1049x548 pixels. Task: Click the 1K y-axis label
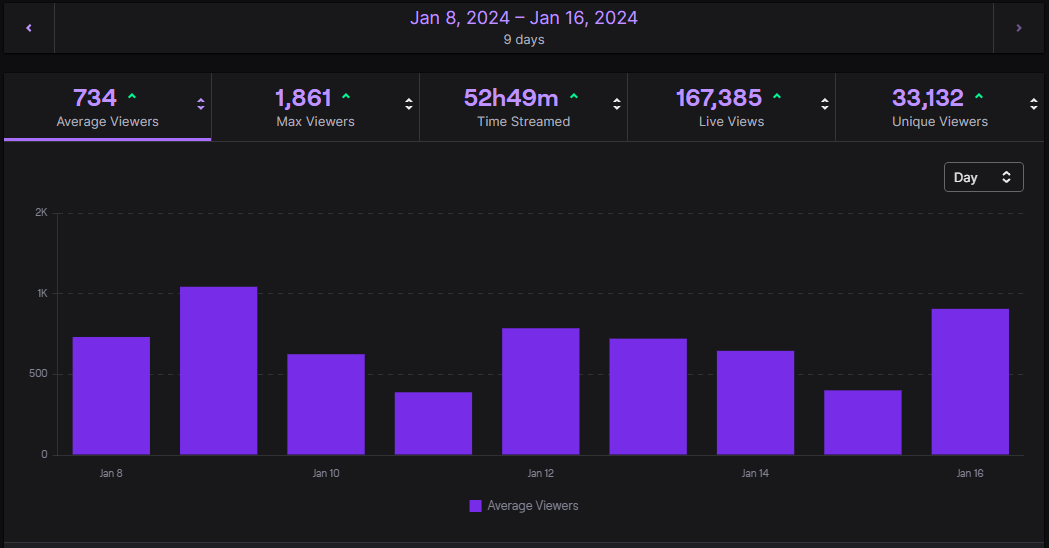[x=42, y=293]
